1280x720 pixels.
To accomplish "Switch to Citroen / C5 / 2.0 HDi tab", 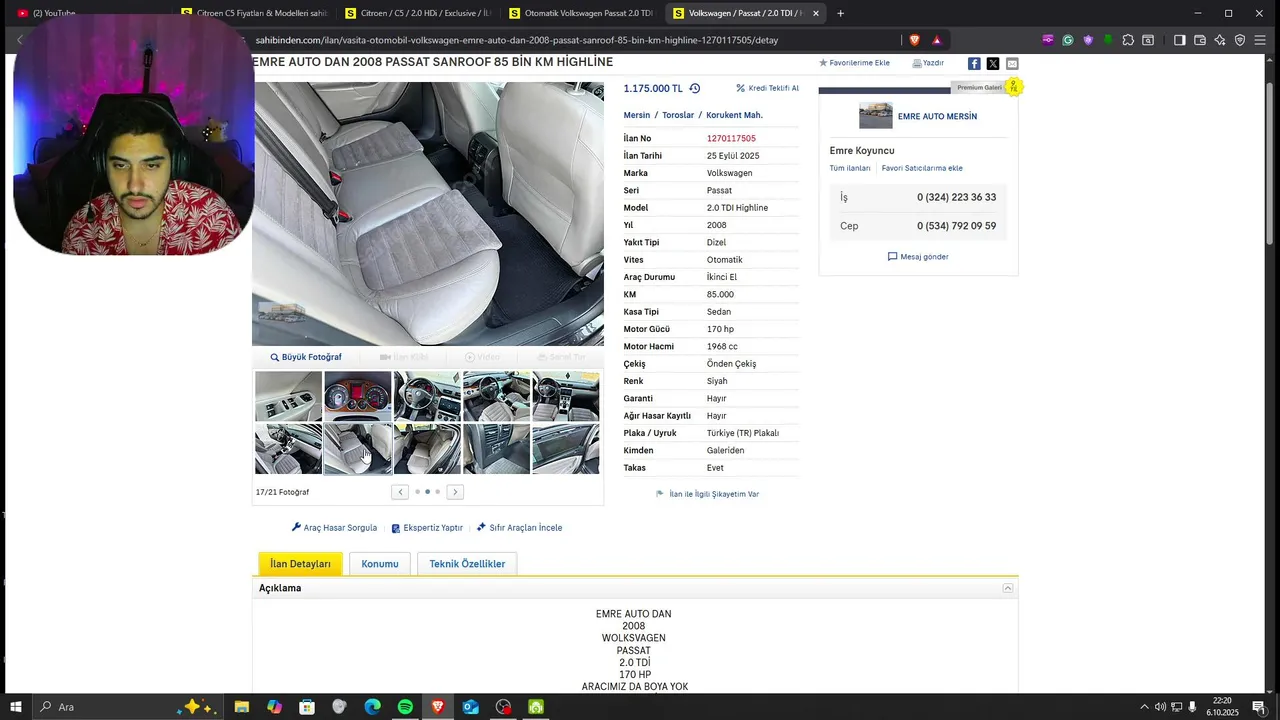I will 418,13.
